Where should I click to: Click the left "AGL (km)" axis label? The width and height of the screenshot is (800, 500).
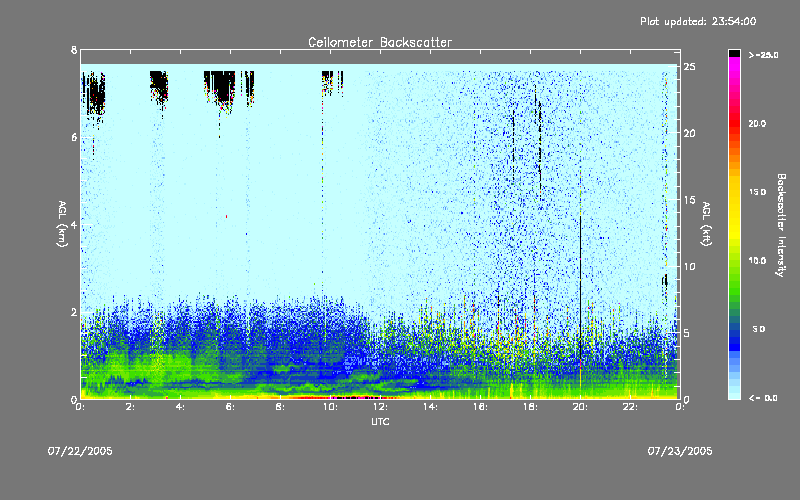tap(62, 224)
